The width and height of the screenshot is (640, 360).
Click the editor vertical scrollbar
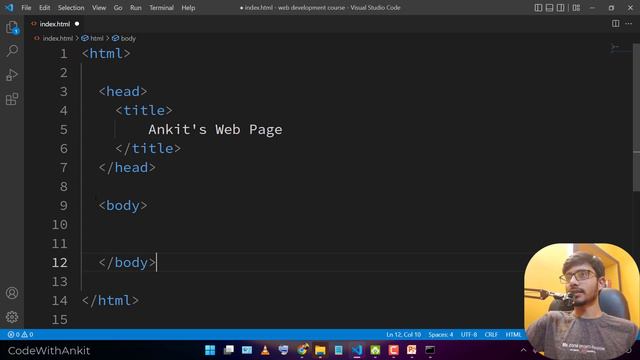tap(636, 117)
